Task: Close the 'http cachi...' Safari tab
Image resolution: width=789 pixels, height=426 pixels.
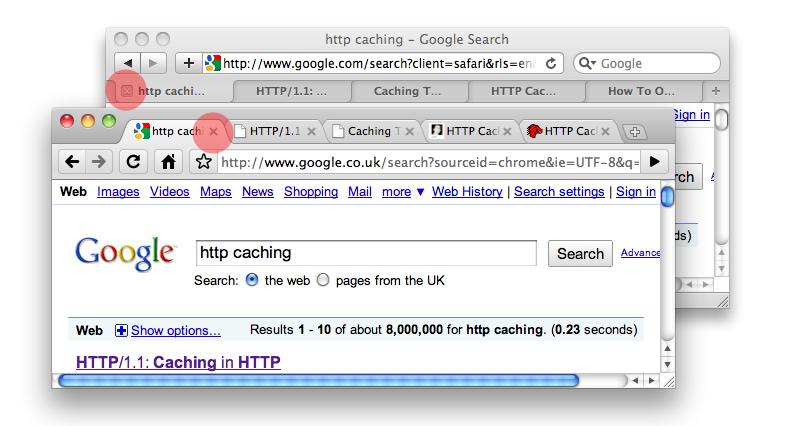Action: click(127, 91)
